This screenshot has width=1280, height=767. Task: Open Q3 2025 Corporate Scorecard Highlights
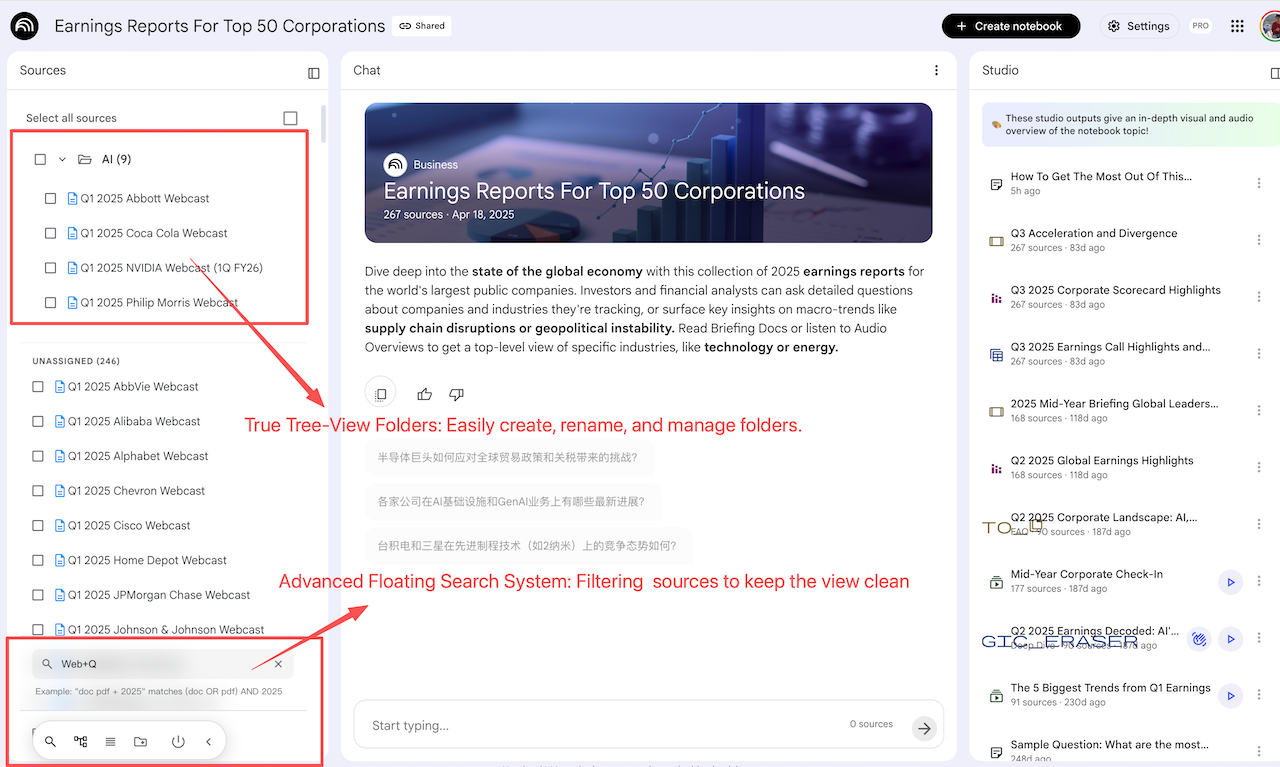pos(1116,290)
